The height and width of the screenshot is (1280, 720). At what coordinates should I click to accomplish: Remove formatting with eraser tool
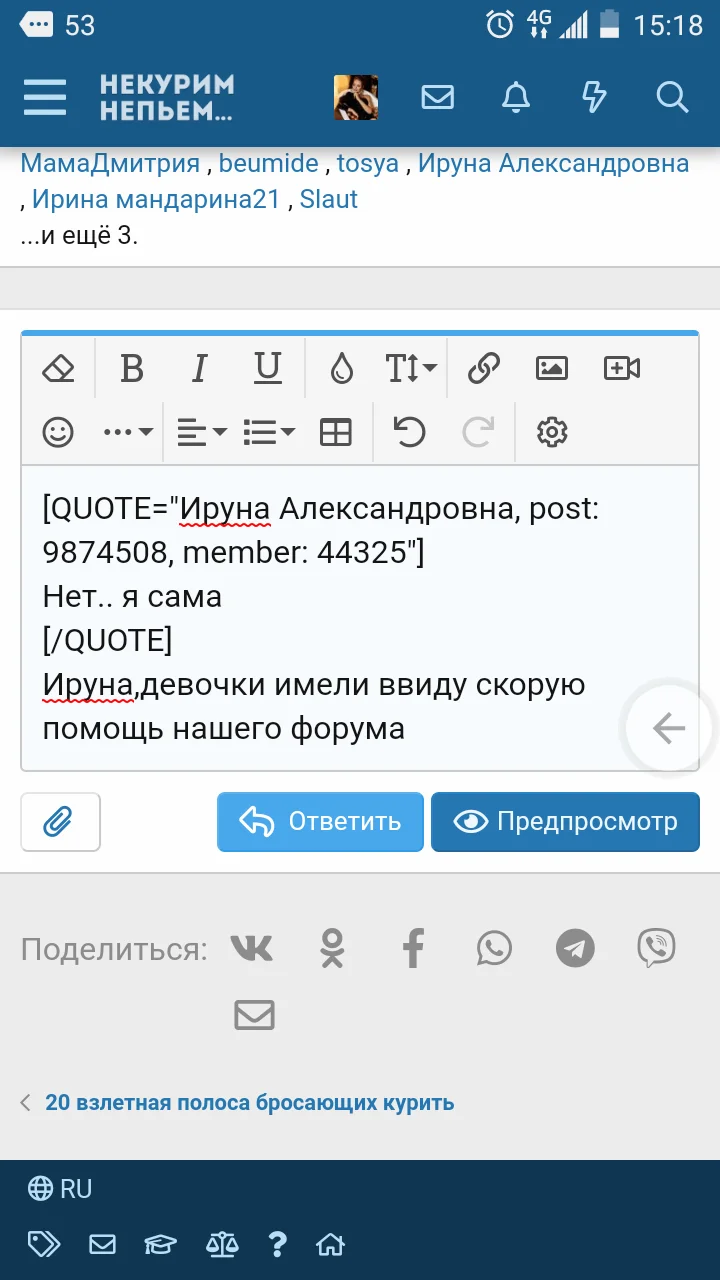(59, 369)
